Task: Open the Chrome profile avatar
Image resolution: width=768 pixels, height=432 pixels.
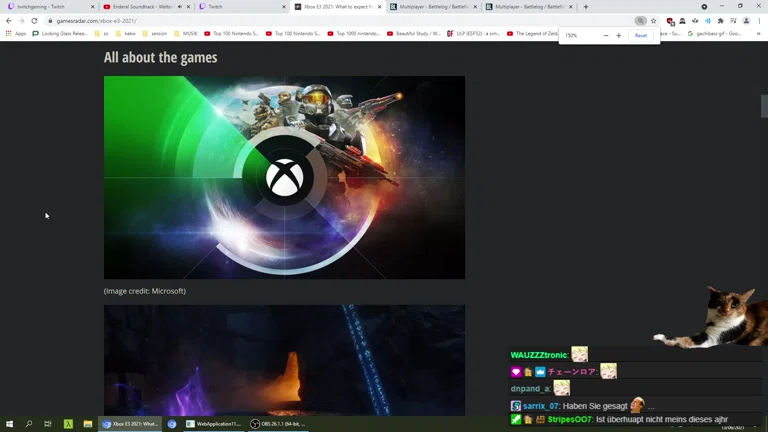Action: 746,21
